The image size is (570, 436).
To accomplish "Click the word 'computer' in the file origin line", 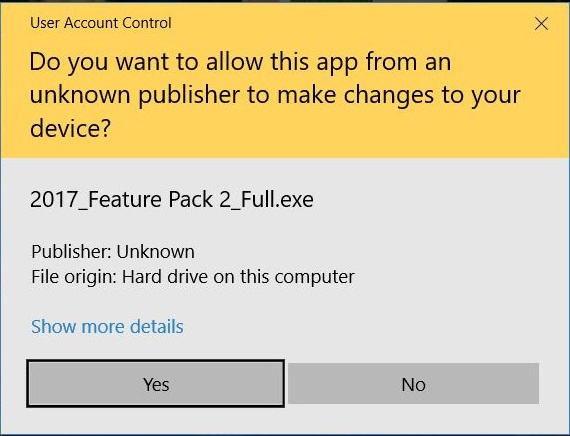I will [x=314, y=277].
